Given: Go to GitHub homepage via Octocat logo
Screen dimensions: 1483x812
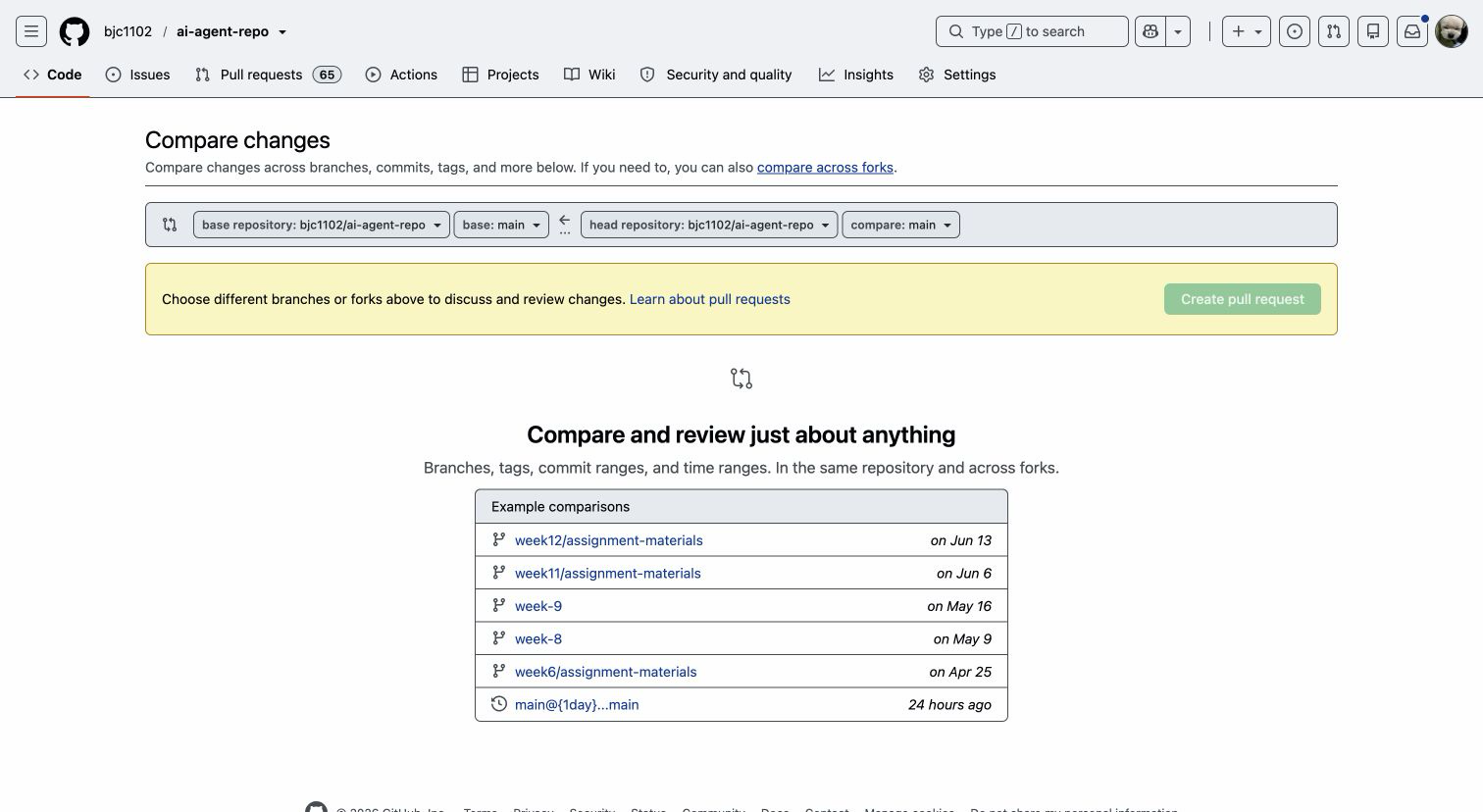Looking at the screenshot, I should pos(75,31).
